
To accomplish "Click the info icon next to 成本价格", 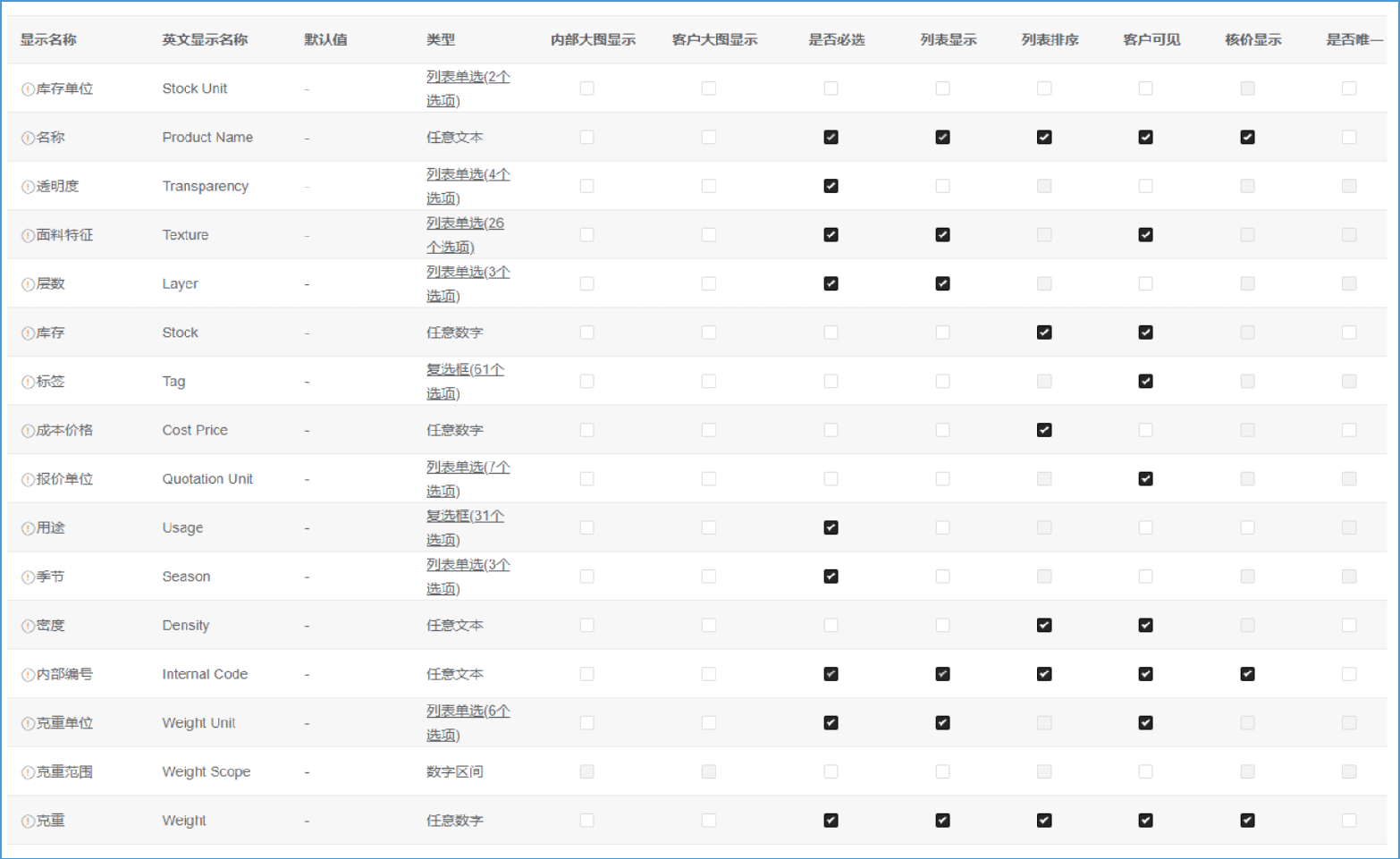I will click(x=28, y=431).
